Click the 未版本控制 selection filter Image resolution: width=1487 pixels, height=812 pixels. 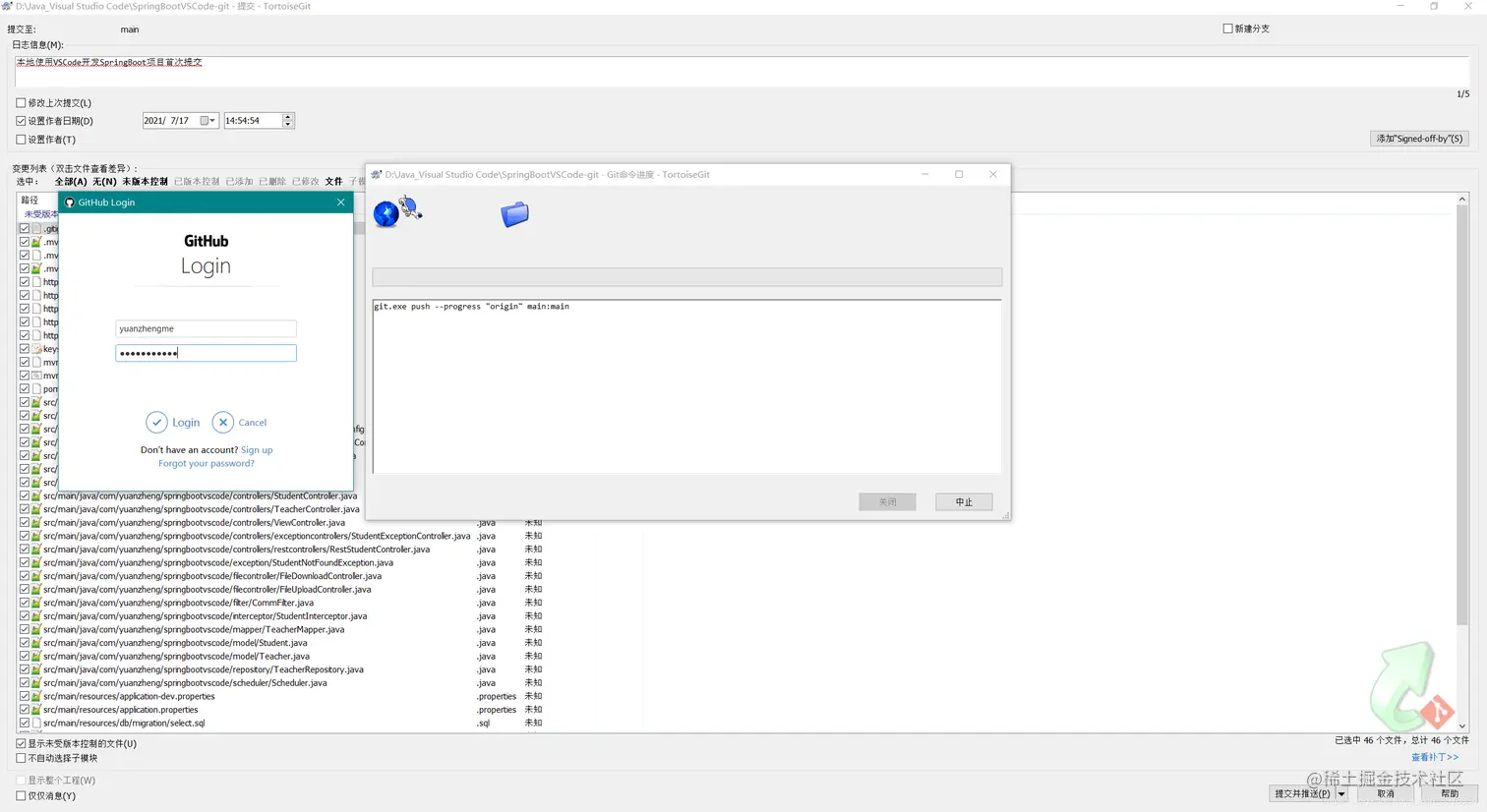click(x=145, y=182)
